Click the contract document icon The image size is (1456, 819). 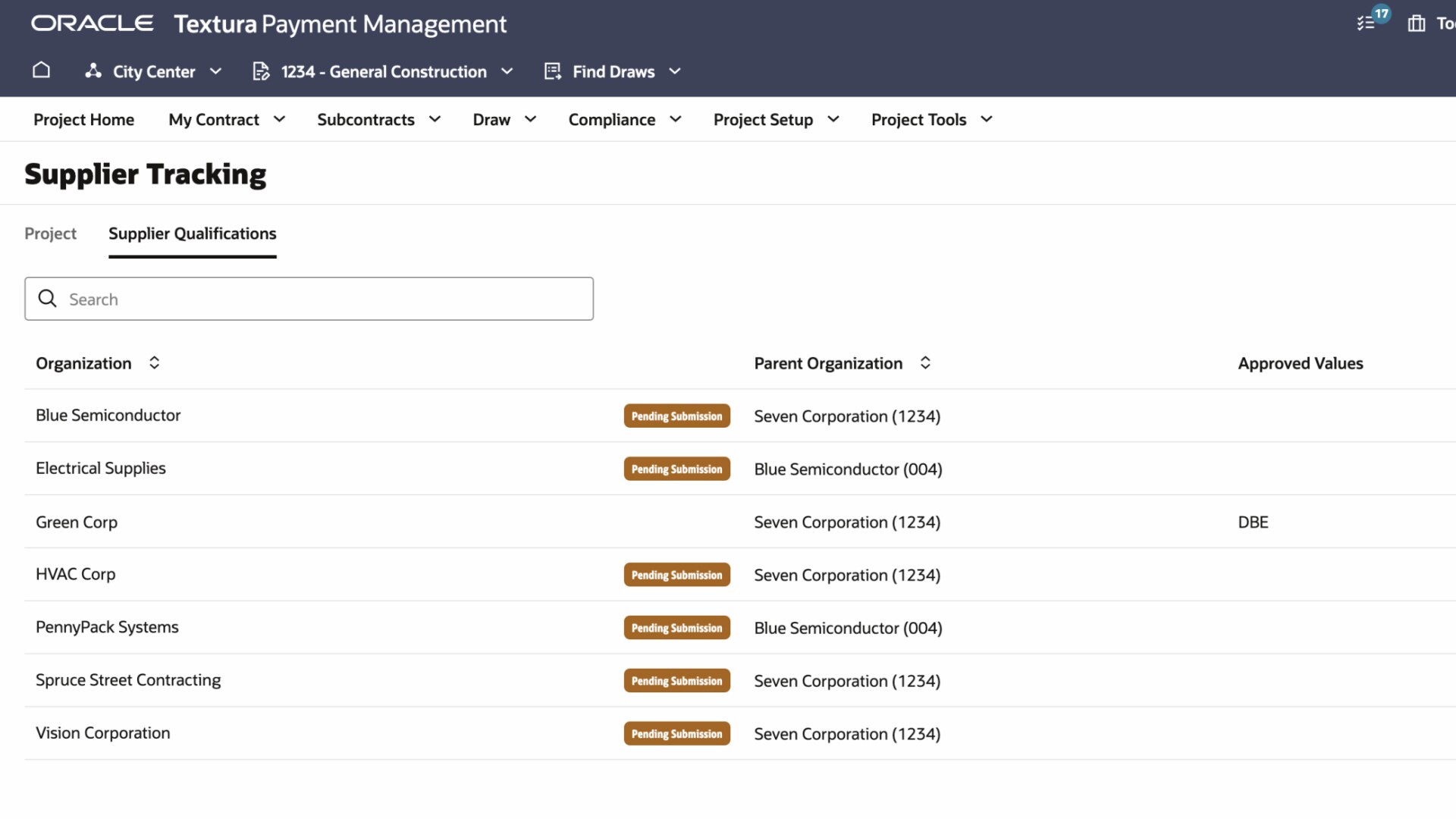pyautogui.click(x=261, y=71)
